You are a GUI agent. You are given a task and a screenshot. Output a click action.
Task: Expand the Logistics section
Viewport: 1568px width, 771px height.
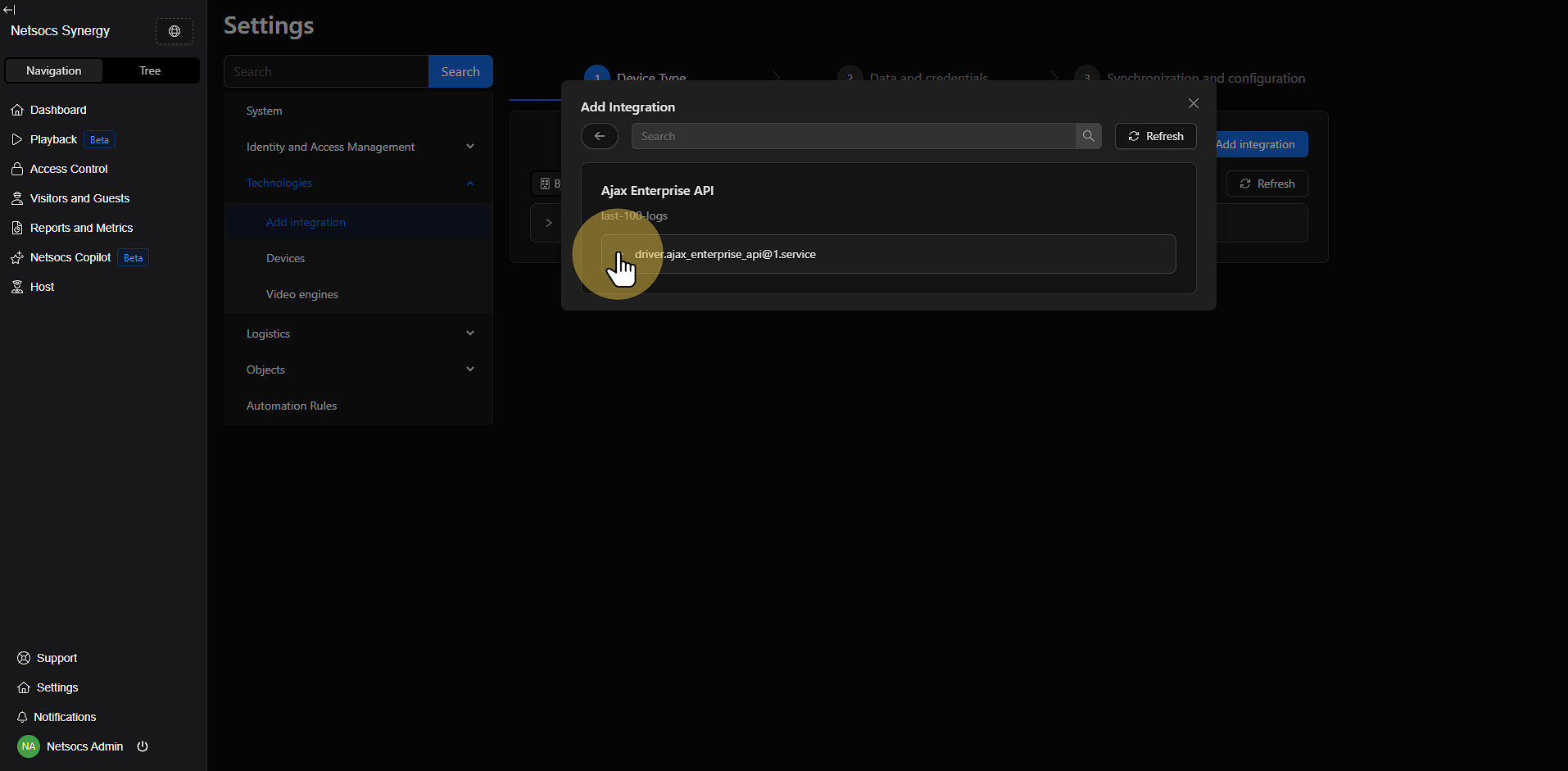coord(469,333)
